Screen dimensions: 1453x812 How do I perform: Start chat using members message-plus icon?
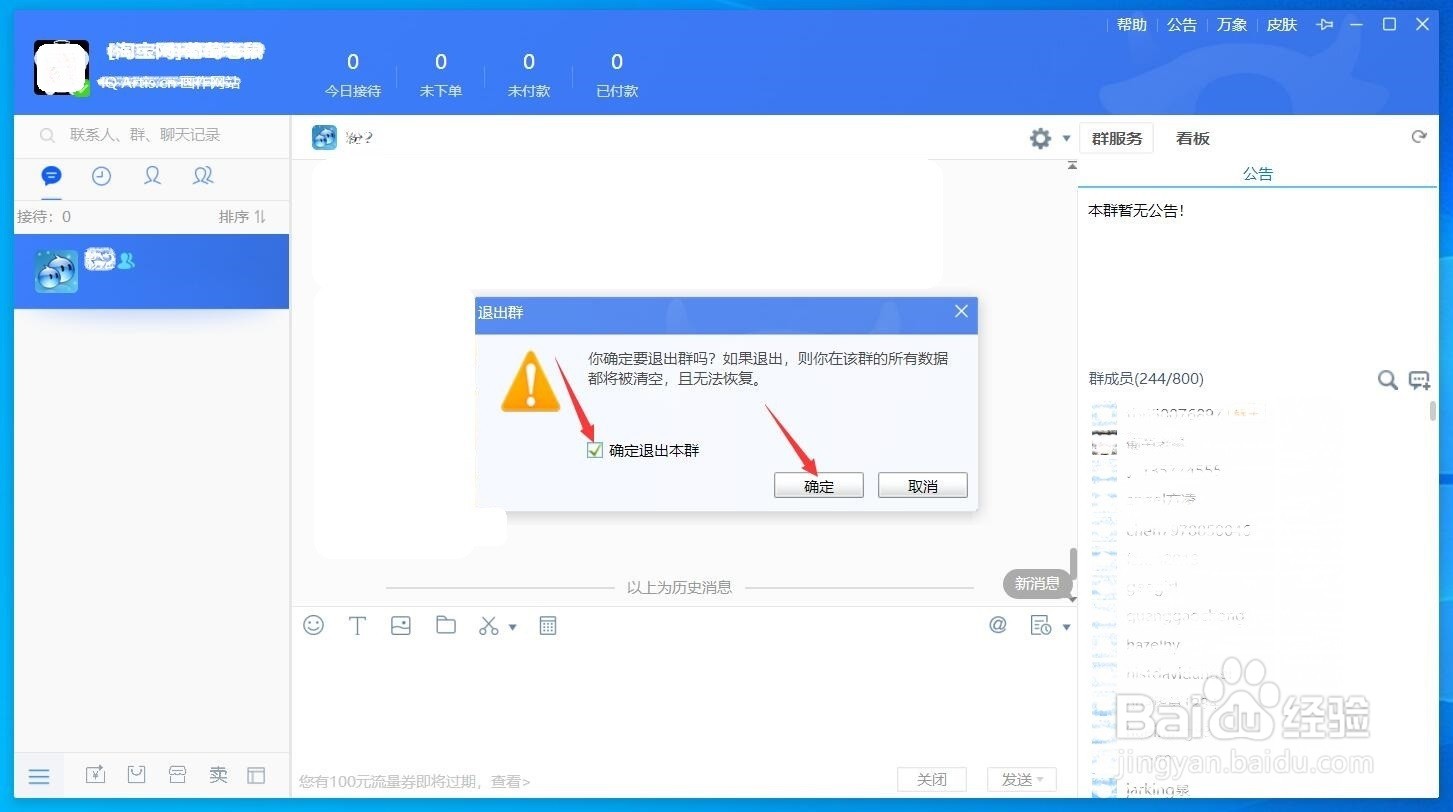point(1419,380)
